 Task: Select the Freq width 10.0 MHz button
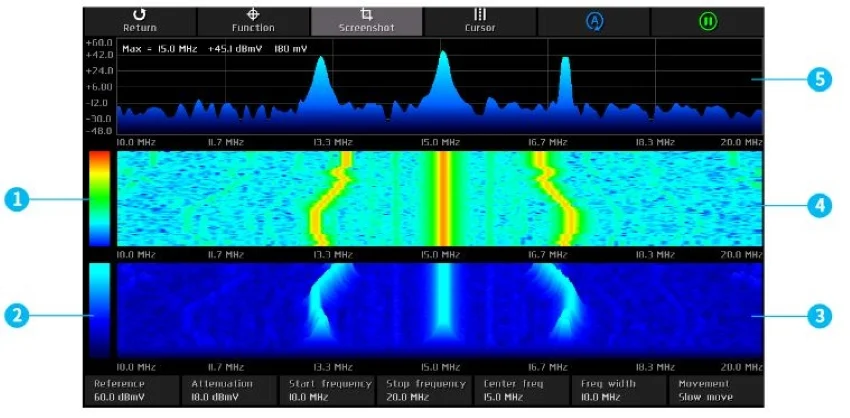click(x=617, y=390)
